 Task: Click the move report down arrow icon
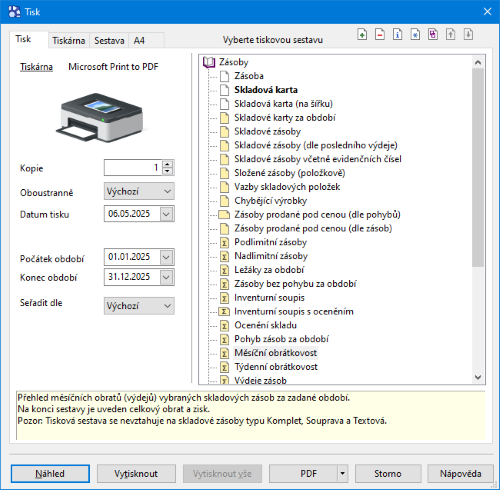point(468,34)
